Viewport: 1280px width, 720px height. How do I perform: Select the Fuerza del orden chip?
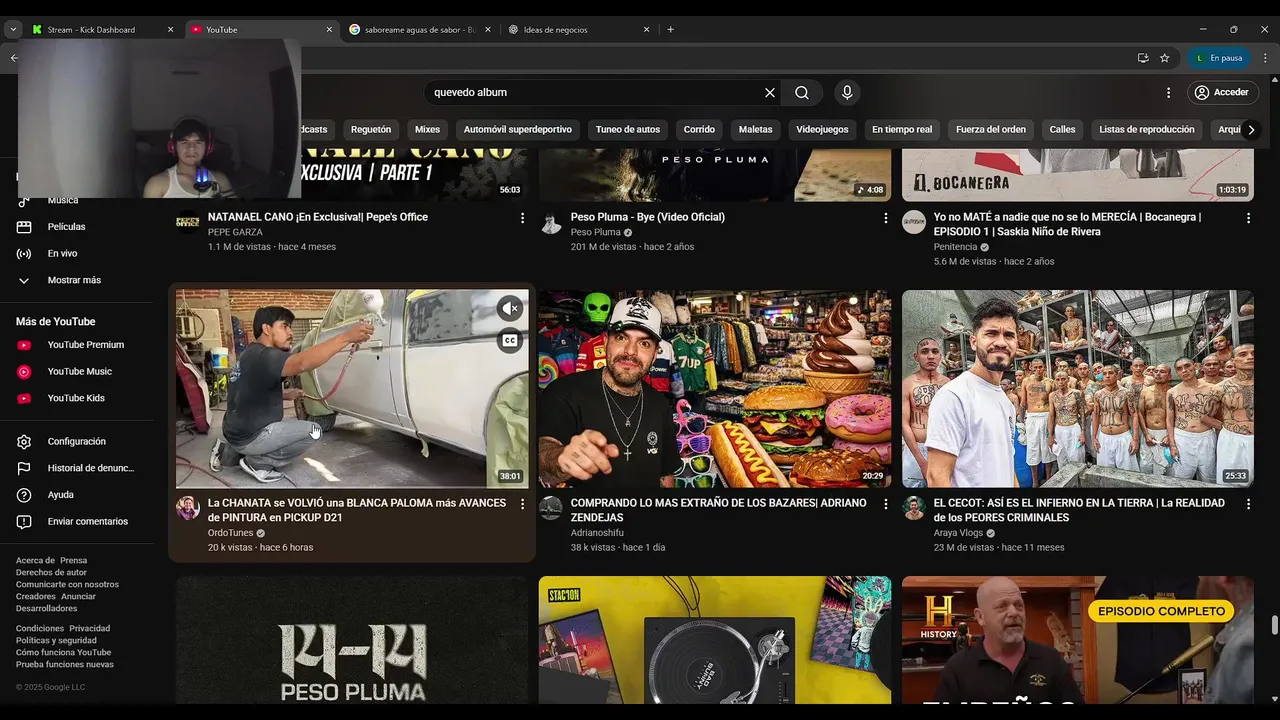[x=991, y=129]
